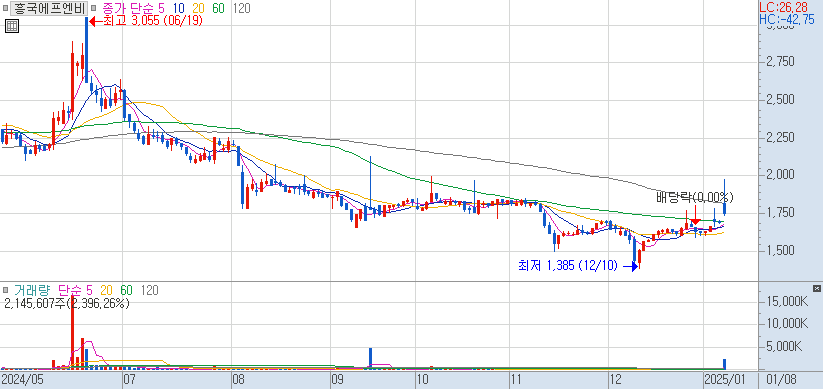Click the 12 month axis label
The width and height of the screenshot is (823, 389).
(x=616, y=379)
